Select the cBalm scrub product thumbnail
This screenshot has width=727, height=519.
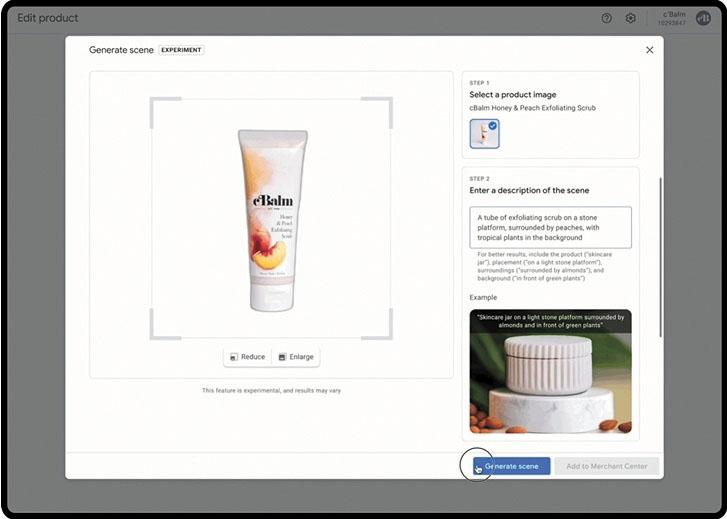(x=482, y=134)
